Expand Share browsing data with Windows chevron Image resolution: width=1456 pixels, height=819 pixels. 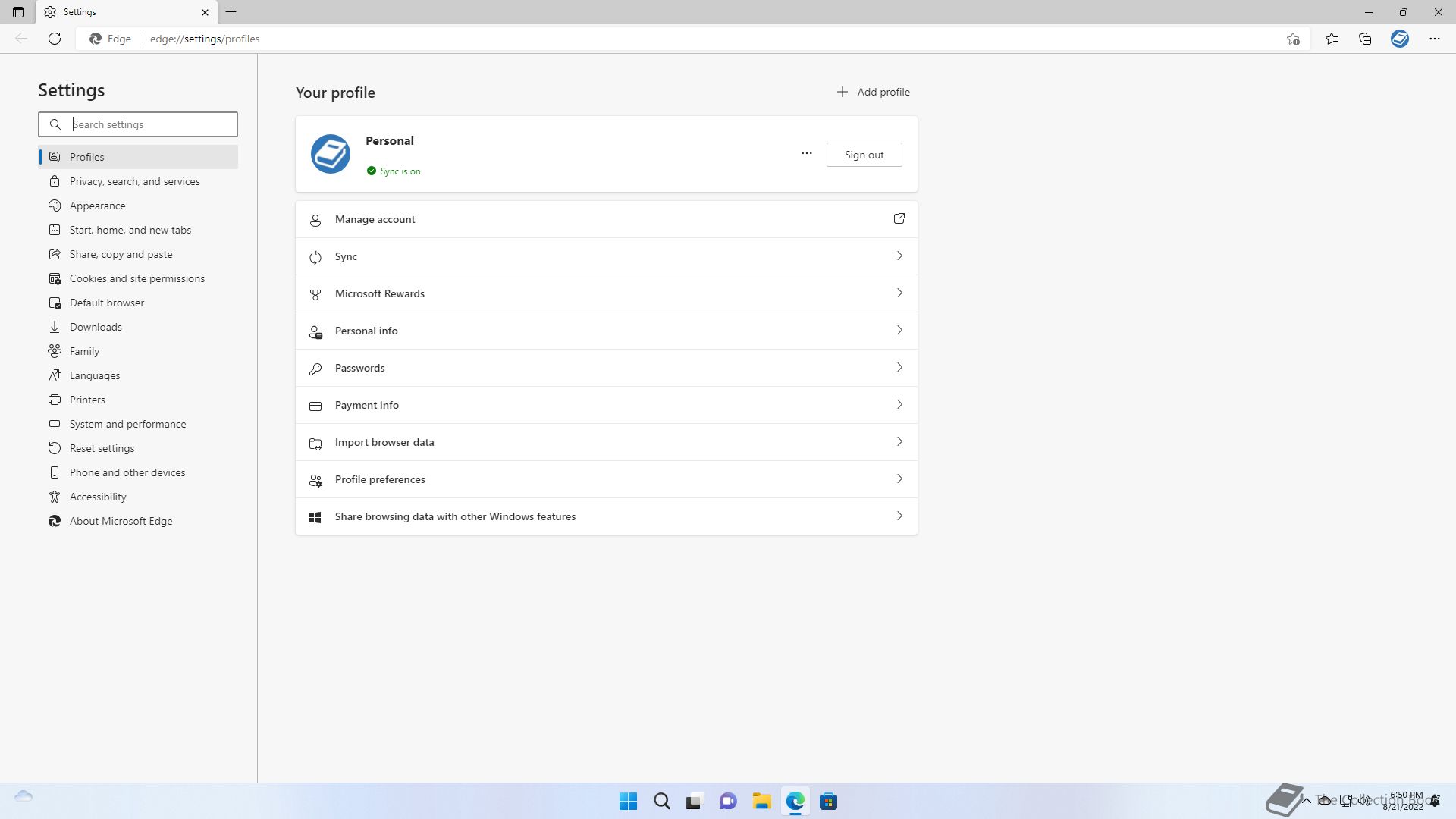[x=899, y=516]
